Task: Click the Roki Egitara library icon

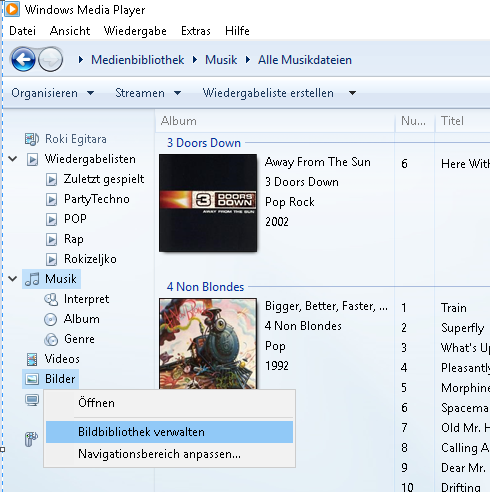Action: [32, 139]
